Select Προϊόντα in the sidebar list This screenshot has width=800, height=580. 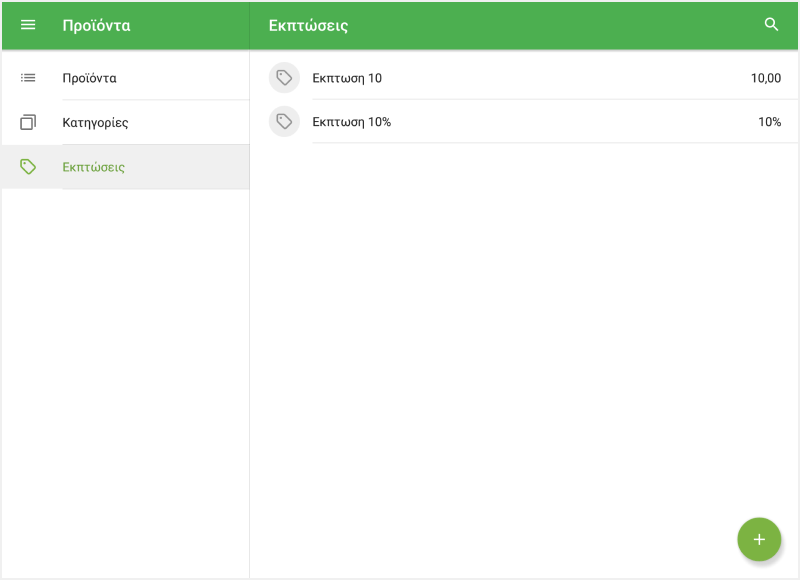[90, 78]
